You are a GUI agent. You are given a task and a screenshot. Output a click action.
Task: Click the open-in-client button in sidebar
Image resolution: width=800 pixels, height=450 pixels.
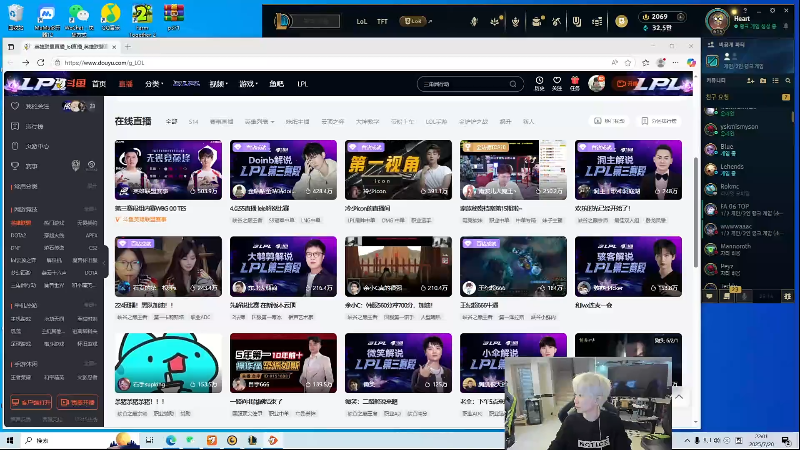pyautogui.click(x=31, y=402)
